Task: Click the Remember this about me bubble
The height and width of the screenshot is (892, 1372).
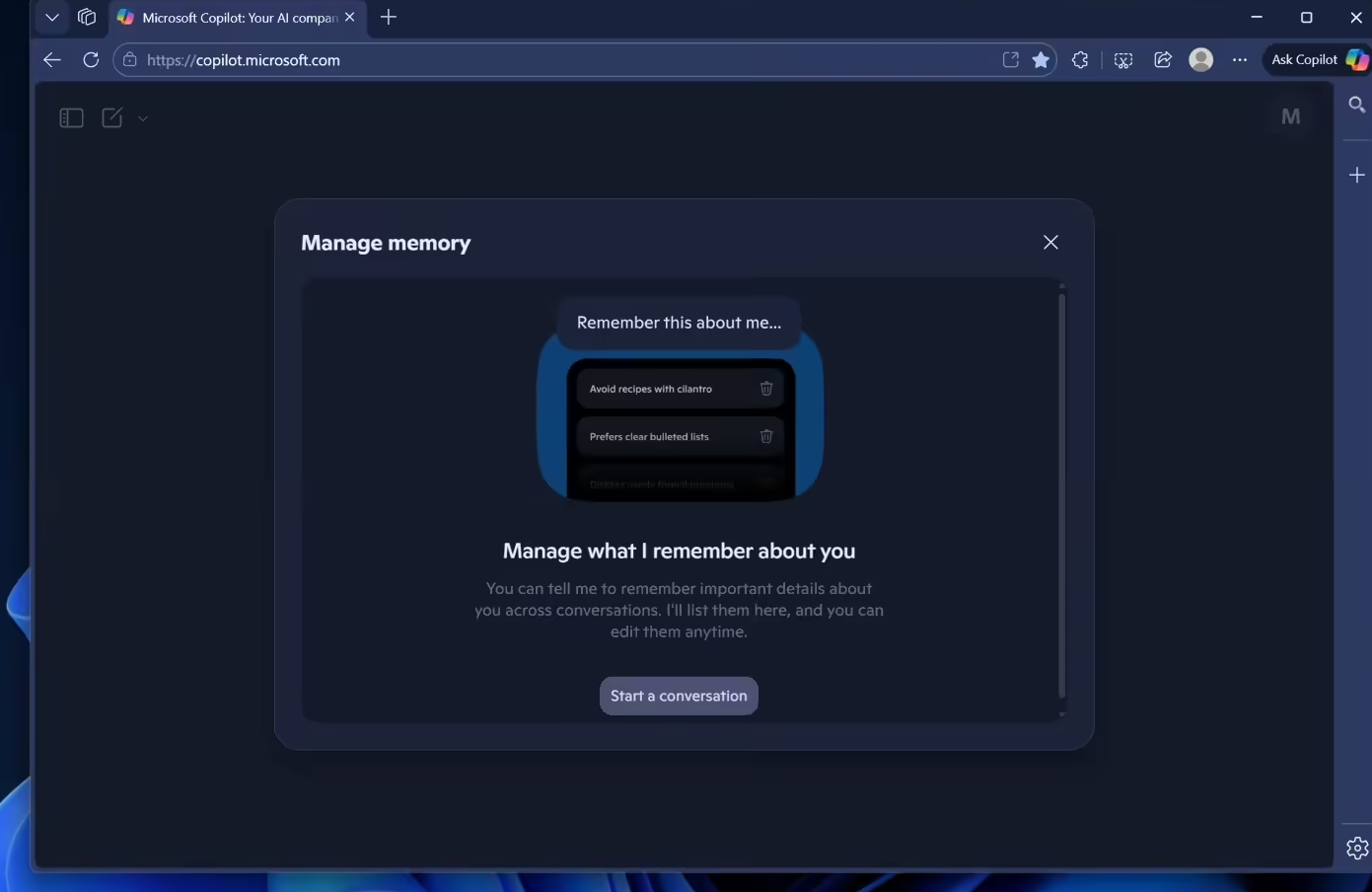Action: (x=679, y=323)
